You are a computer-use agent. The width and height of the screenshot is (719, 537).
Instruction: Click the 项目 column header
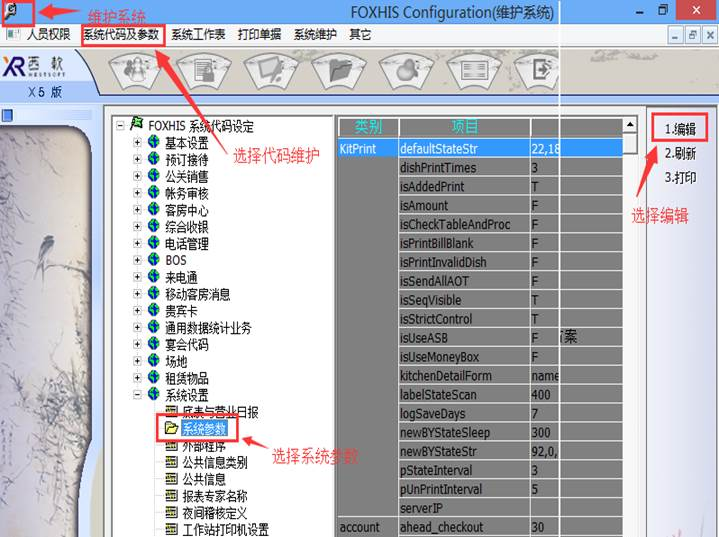(465, 127)
